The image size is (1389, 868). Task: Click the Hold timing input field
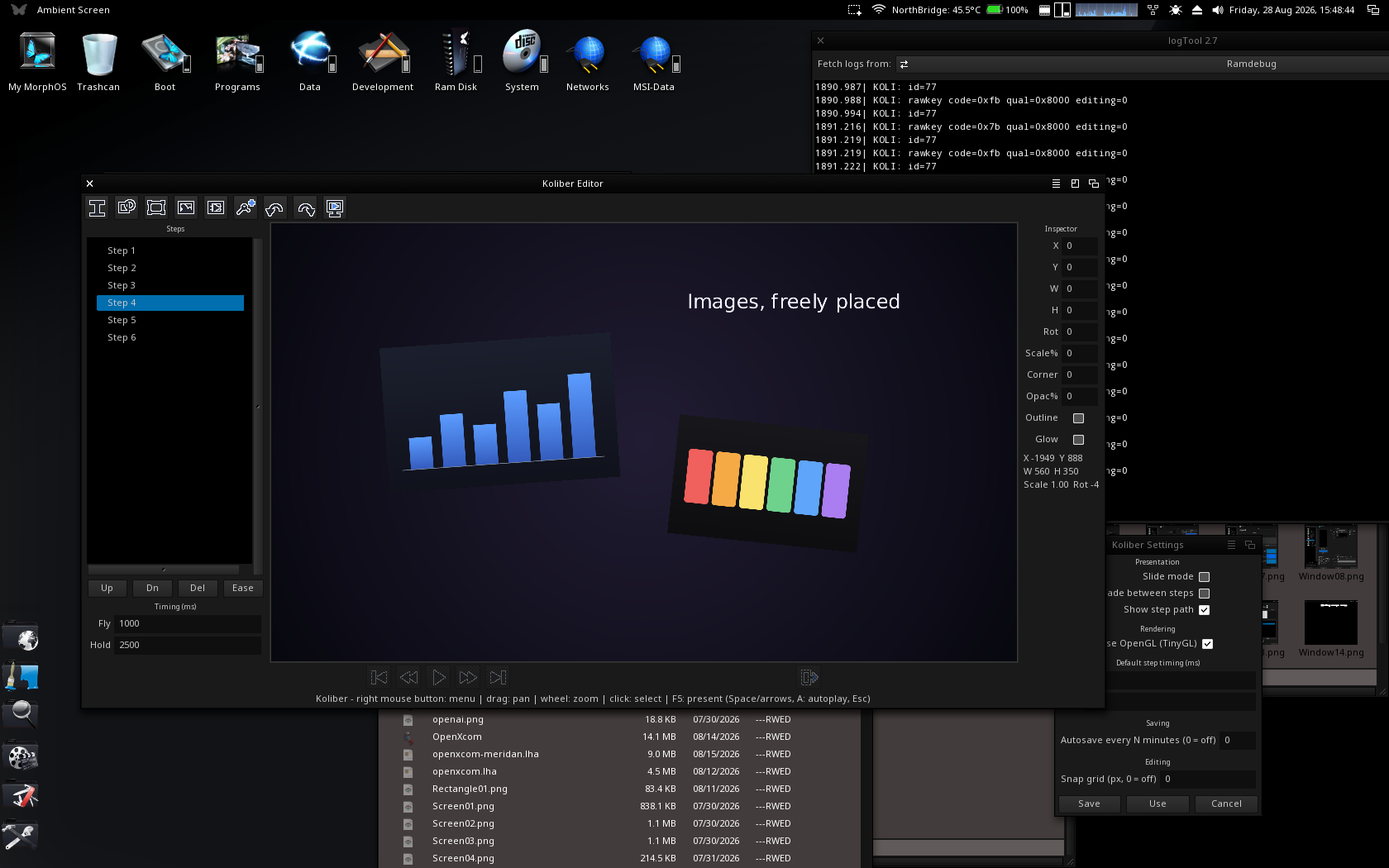pyautogui.click(x=188, y=646)
